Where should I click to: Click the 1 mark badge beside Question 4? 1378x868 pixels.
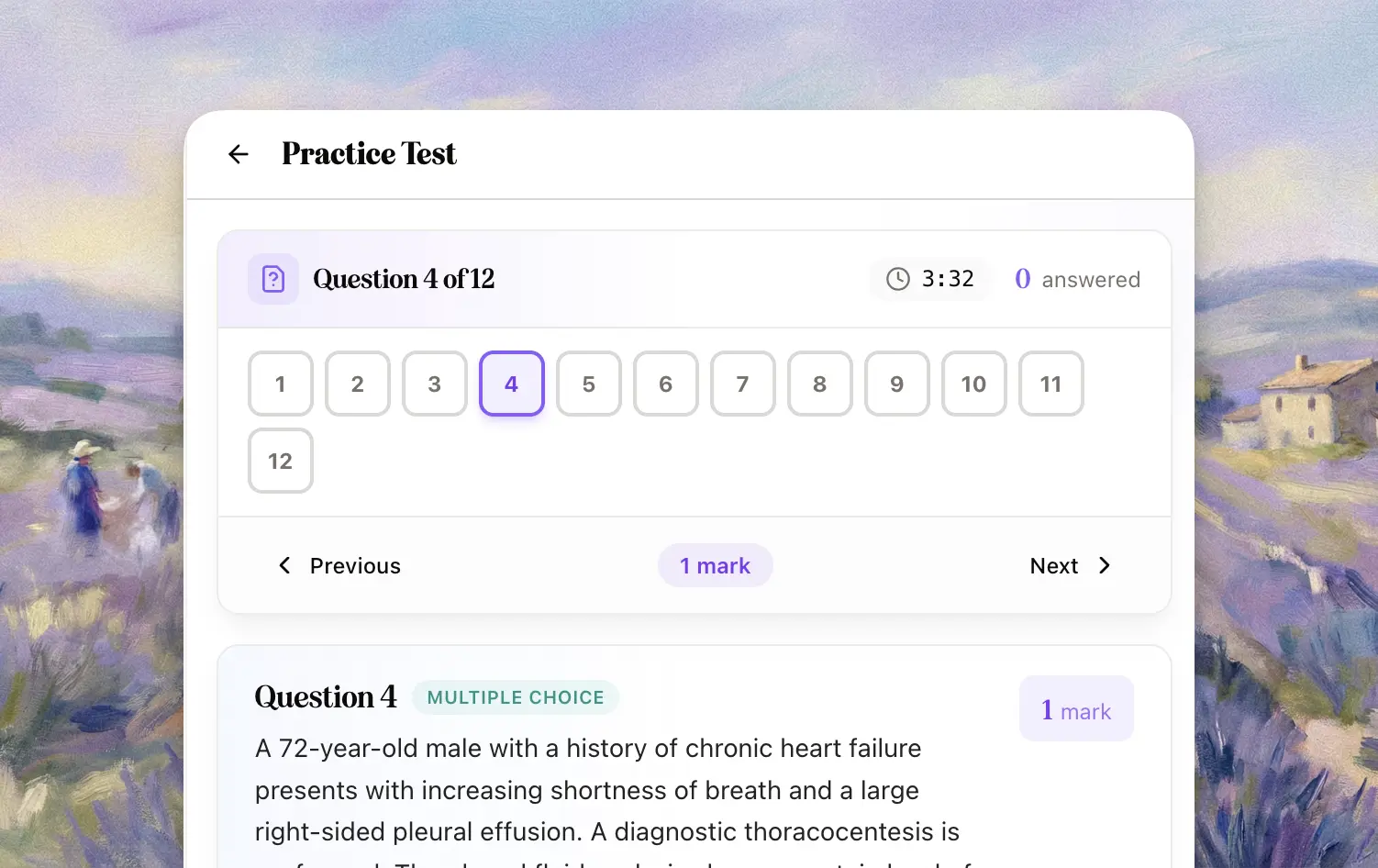tap(1076, 708)
